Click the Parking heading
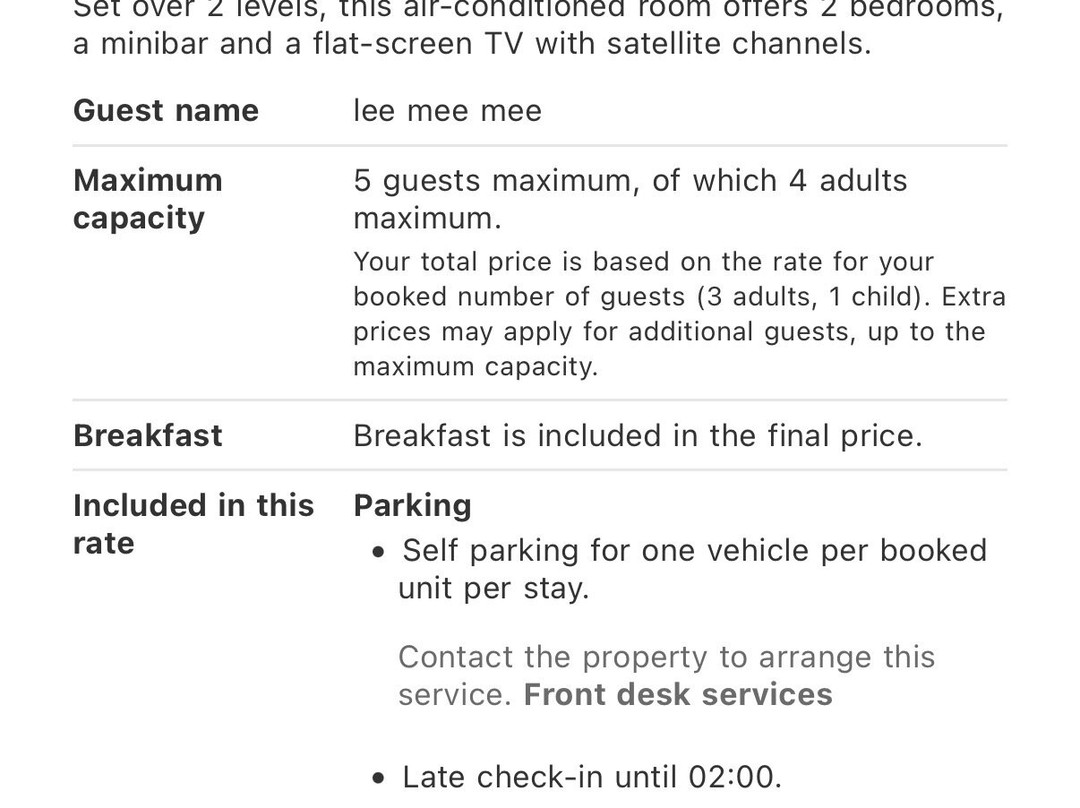The width and height of the screenshot is (1080, 808). 413,506
